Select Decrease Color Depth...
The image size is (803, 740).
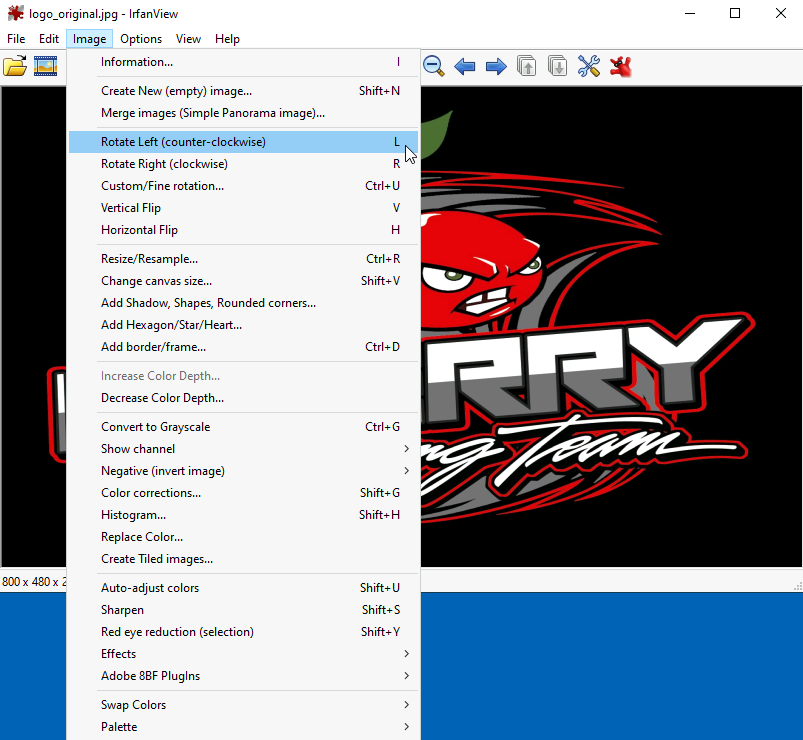243,398
